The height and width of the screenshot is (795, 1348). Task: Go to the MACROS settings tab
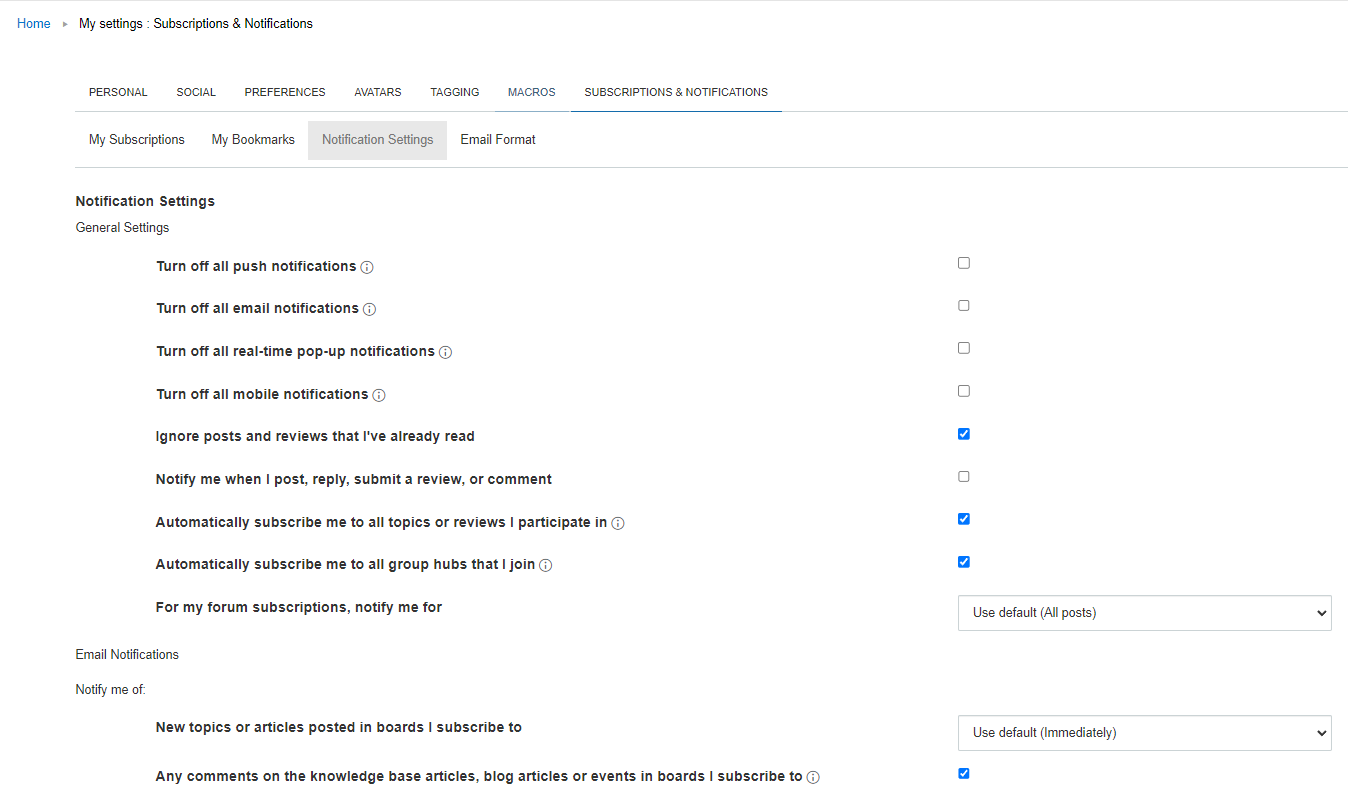click(531, 91)
